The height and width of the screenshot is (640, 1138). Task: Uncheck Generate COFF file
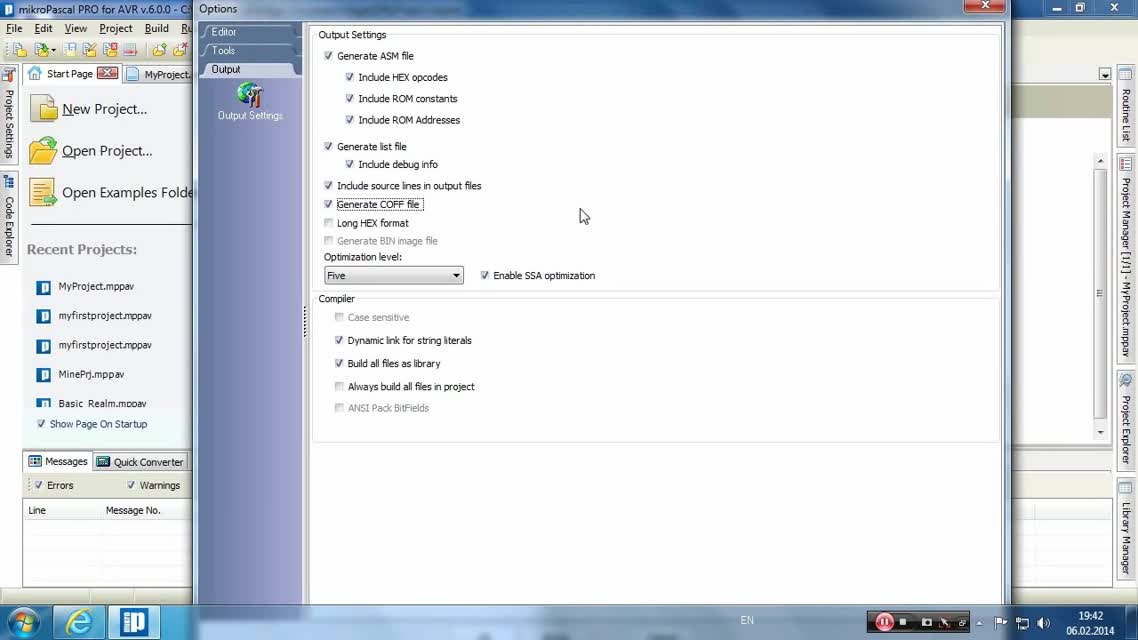point(328,205)
